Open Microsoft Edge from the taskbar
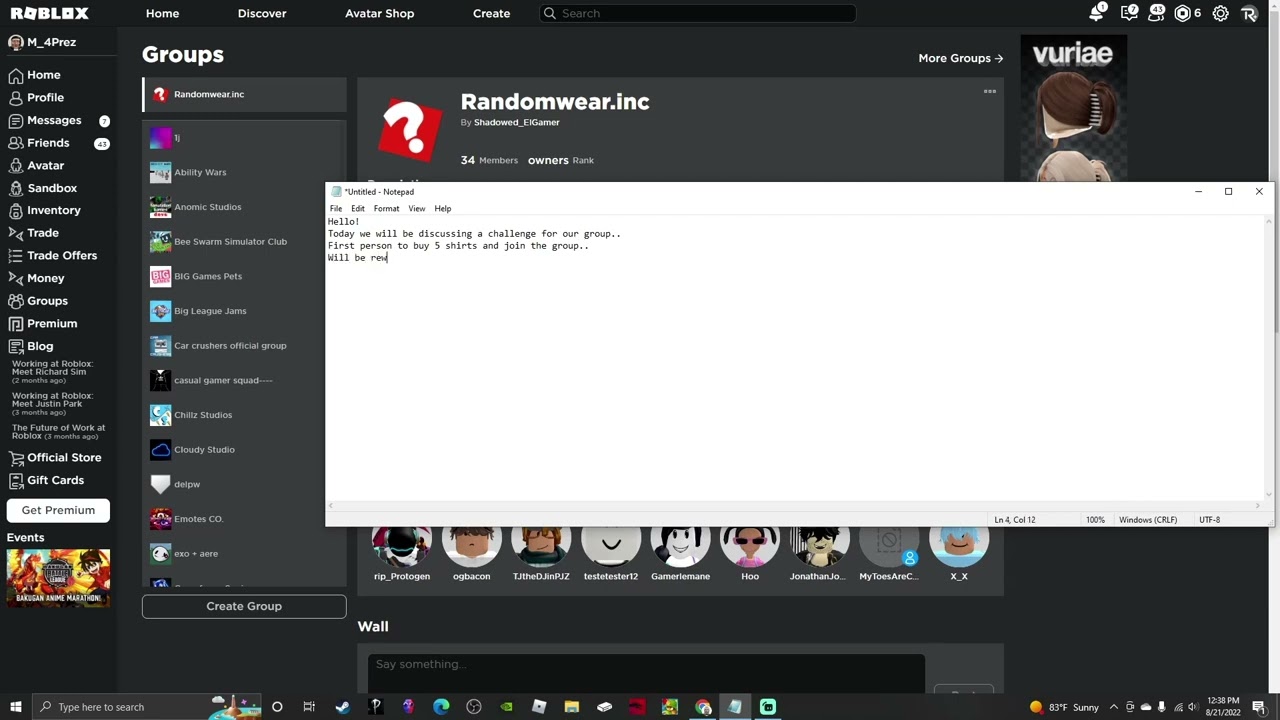This screenshot has width=1280, height=720. tap(441, 707)
